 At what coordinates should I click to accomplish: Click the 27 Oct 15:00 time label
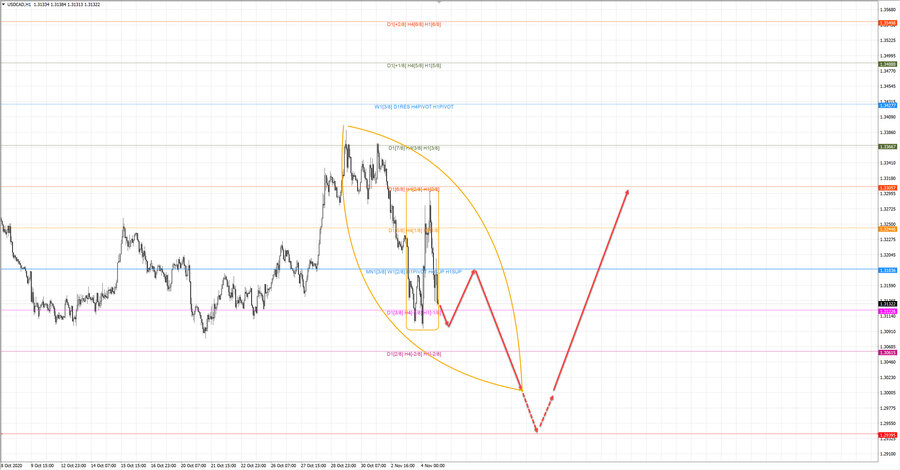[x=314, y=465]
